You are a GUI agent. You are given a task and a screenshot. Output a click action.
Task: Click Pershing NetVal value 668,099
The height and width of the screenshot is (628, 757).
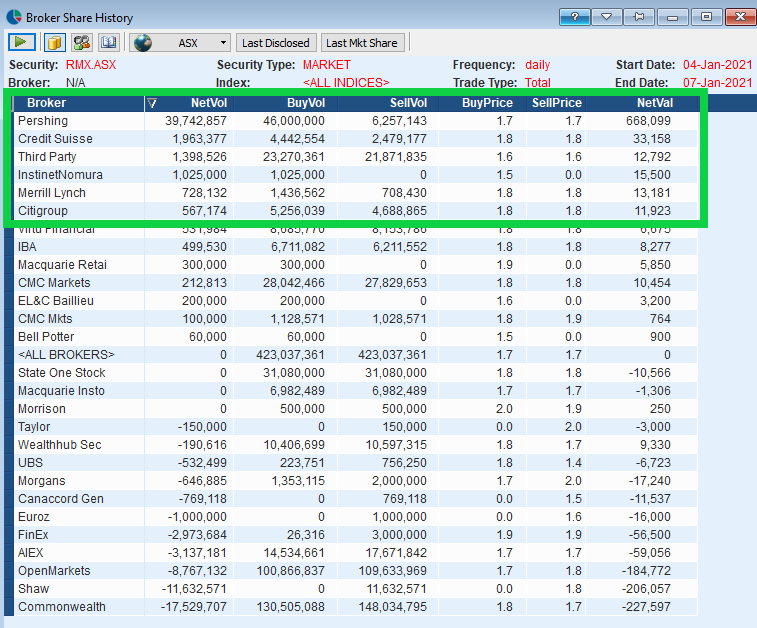point(648,121)
